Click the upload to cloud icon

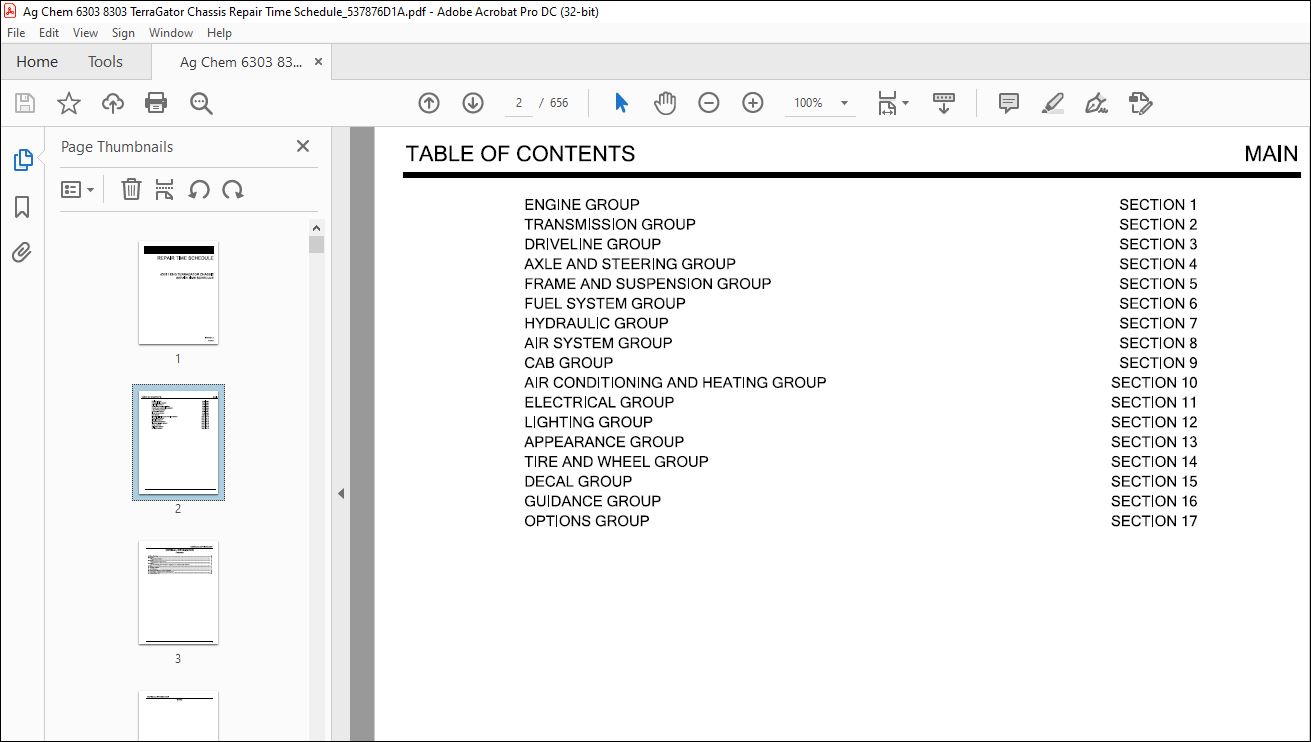point(113,103)
